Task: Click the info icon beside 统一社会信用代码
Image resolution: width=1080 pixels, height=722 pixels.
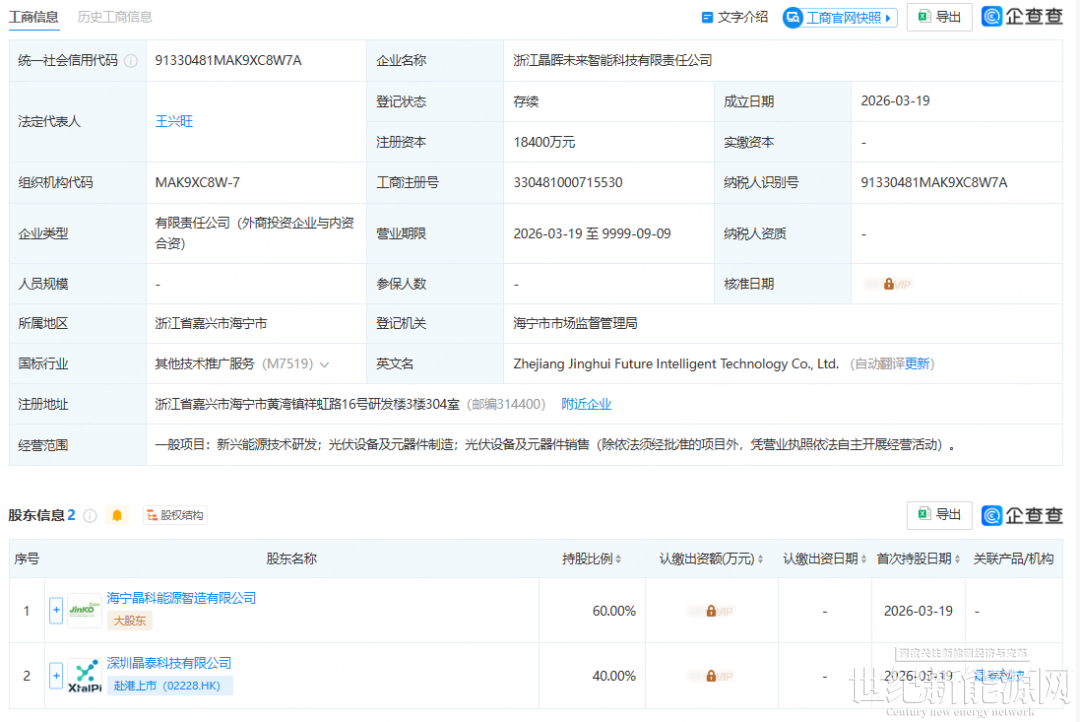Action: point(131,61)
